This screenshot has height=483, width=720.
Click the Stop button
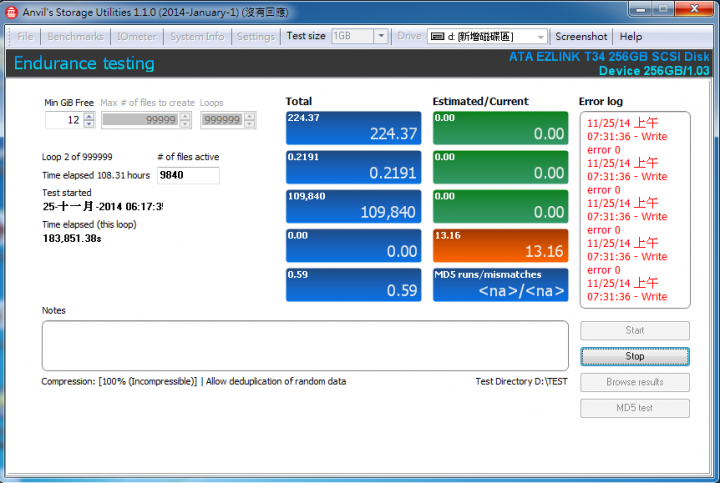(x=635, y=356)
